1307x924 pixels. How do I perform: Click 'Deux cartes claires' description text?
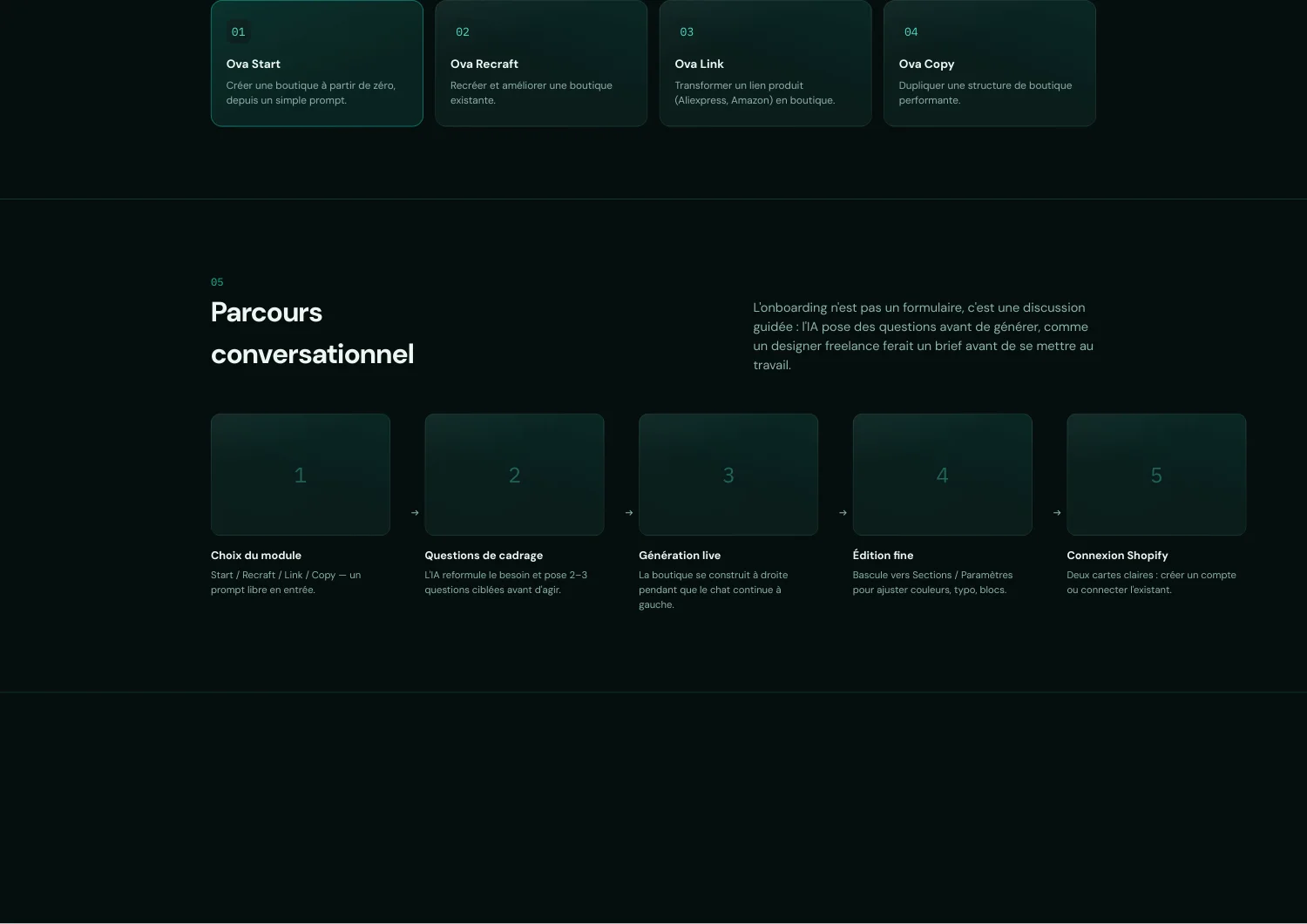(x=1151, y=583)
